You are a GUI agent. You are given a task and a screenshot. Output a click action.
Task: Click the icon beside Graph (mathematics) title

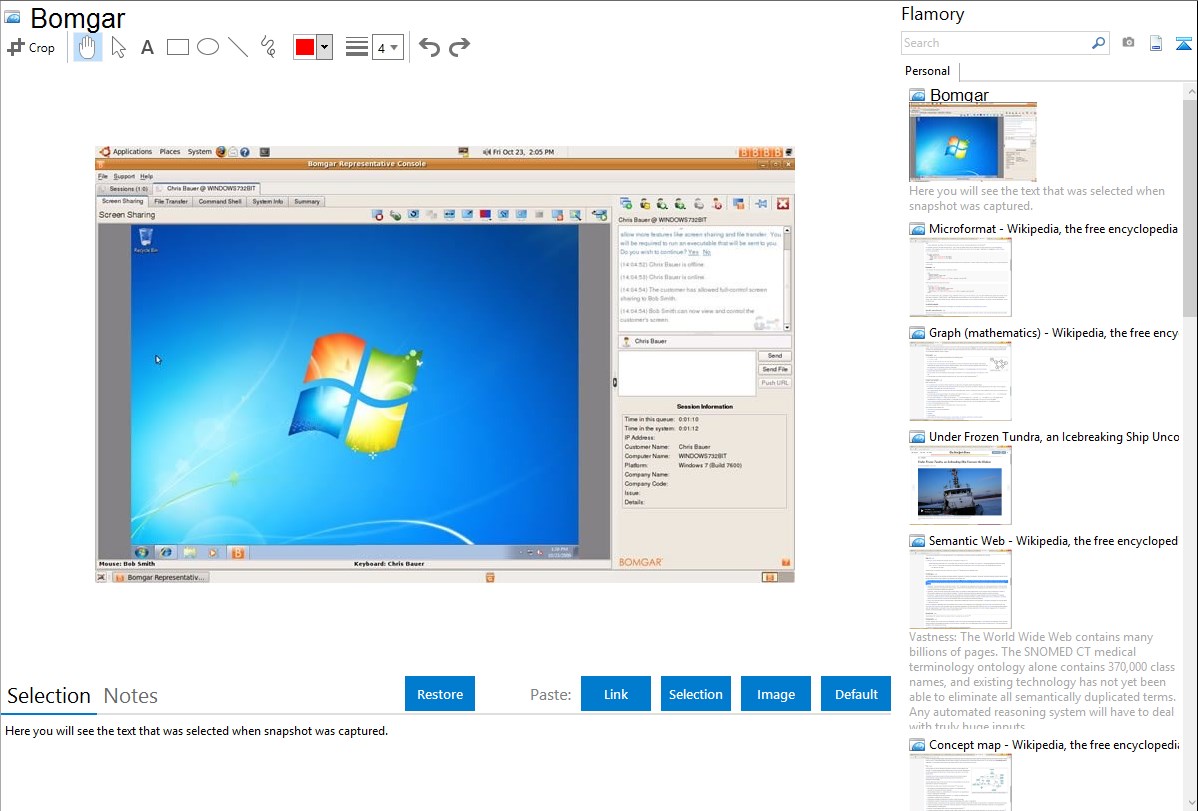pyautogui.click(x=917, y=333)
